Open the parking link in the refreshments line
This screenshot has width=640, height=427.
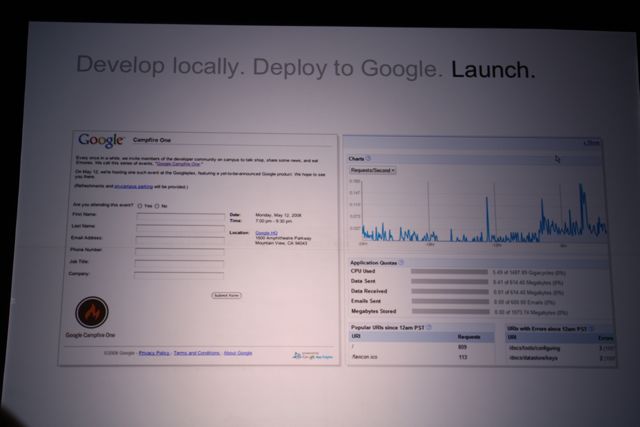[x=133, y=187]
